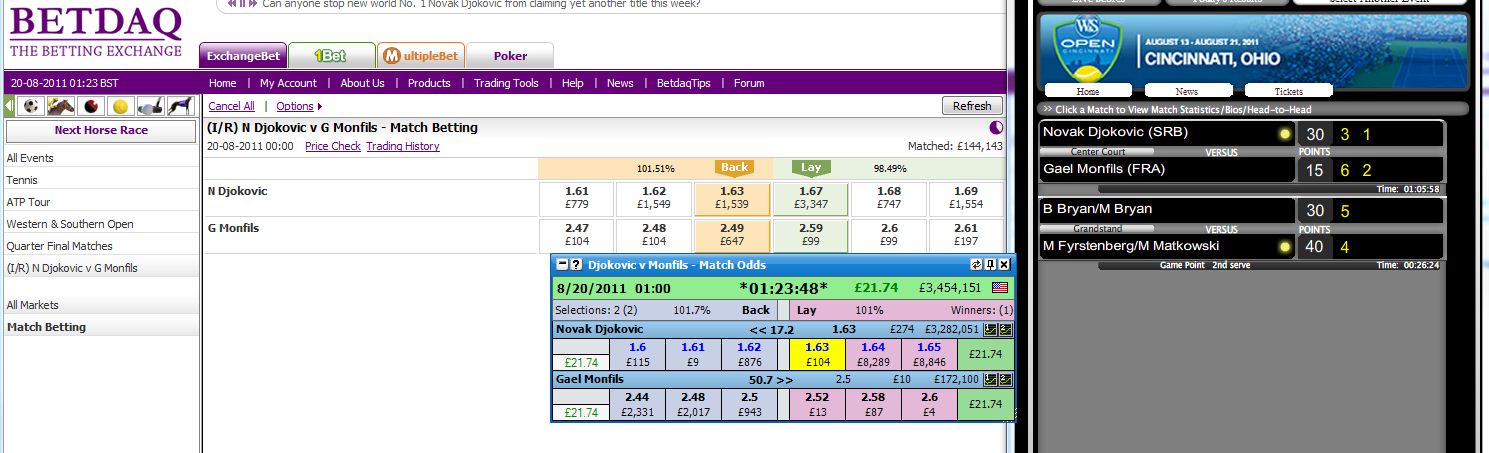Select All Markets in the sidebar
This screenshot has height=453, width=1489.
[x=33, y=305]
